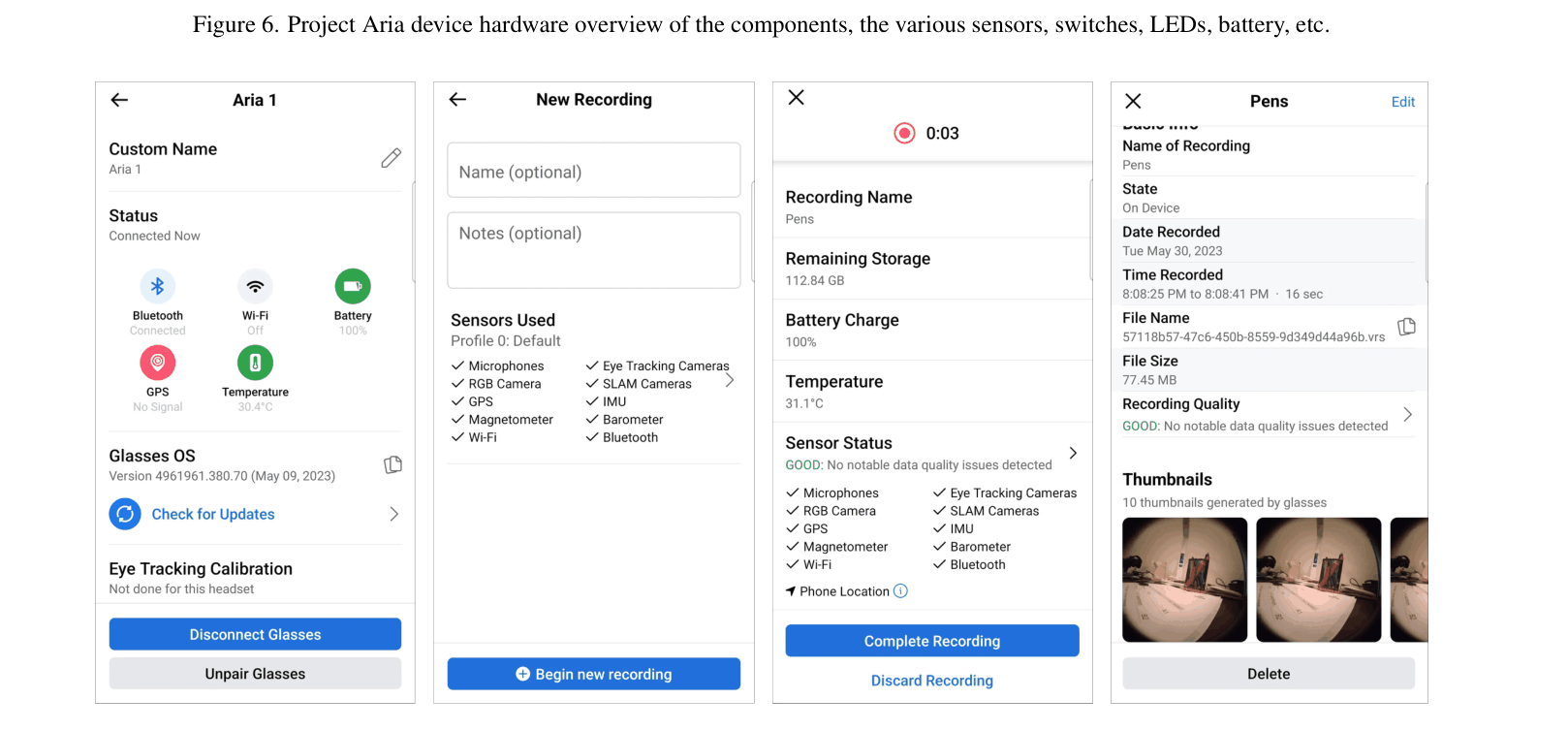Close the Pens recording details screen
The image size is (1568, 731).
pos(1133,101)
